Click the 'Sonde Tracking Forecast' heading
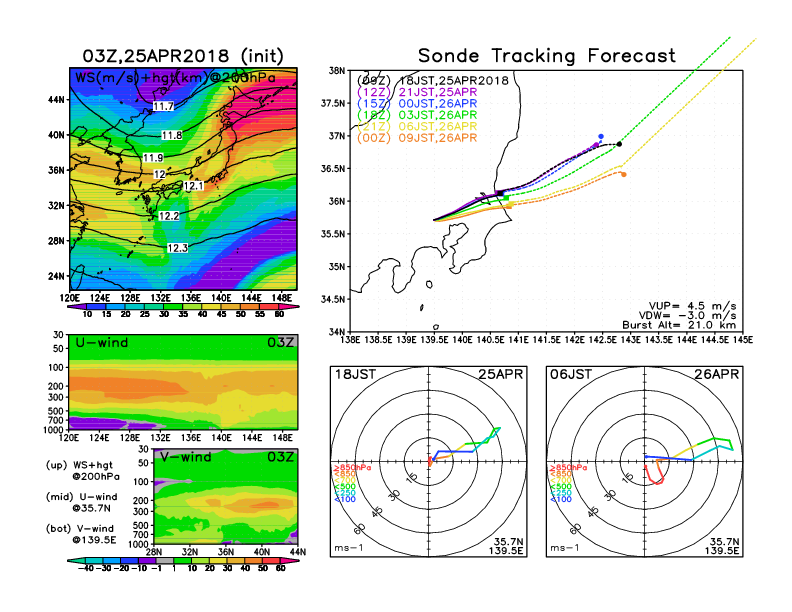This screenshot has width=792, height=612. pos(547,56)
